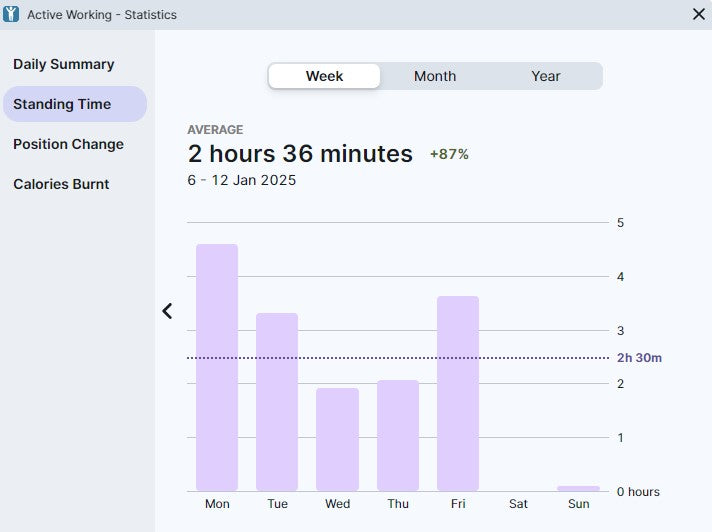Select the Wednesday bar in chart

tap(337, 439)
